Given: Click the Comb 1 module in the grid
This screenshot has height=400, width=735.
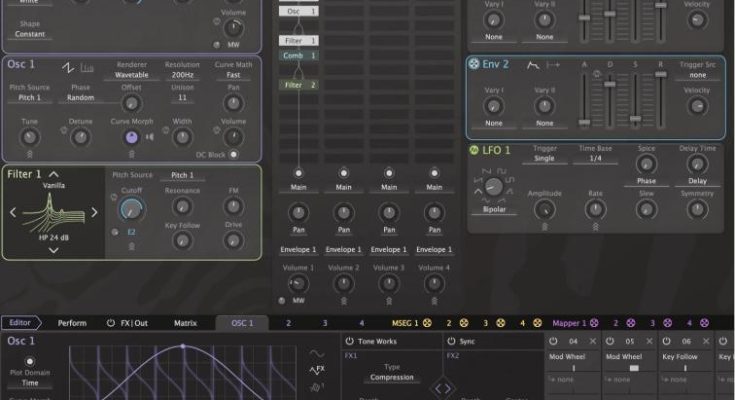Looking at the screenshot, I should [300, 56].
